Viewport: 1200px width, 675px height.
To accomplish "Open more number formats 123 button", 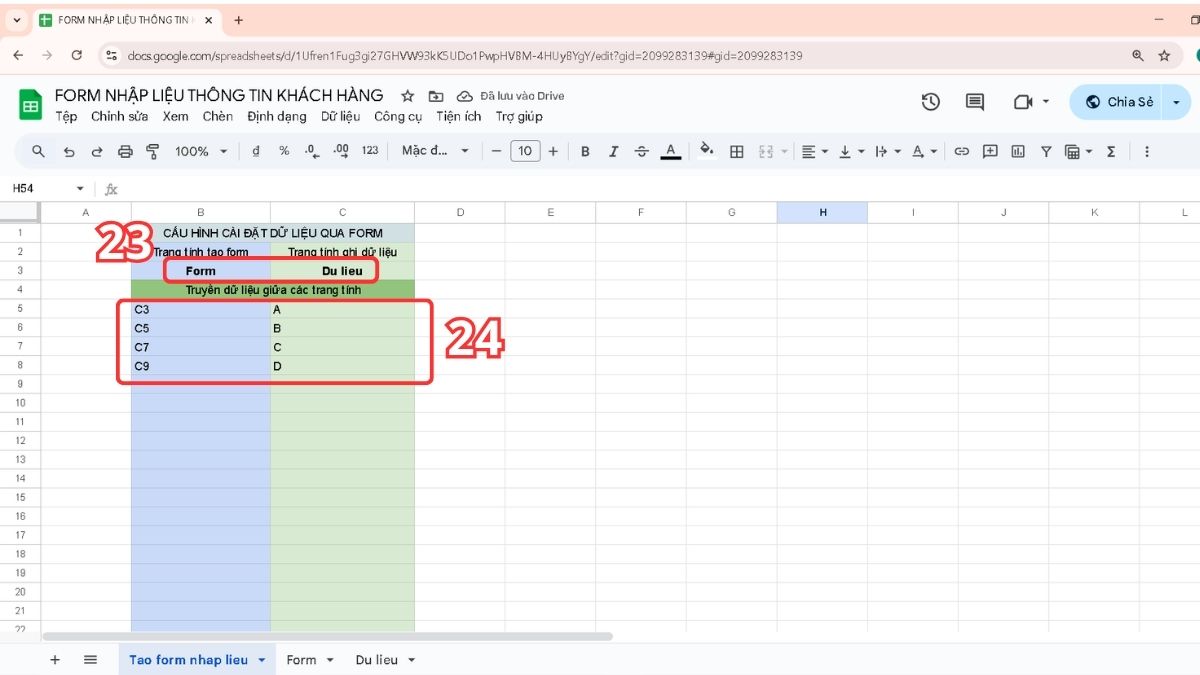I will [x=370, y=151].
